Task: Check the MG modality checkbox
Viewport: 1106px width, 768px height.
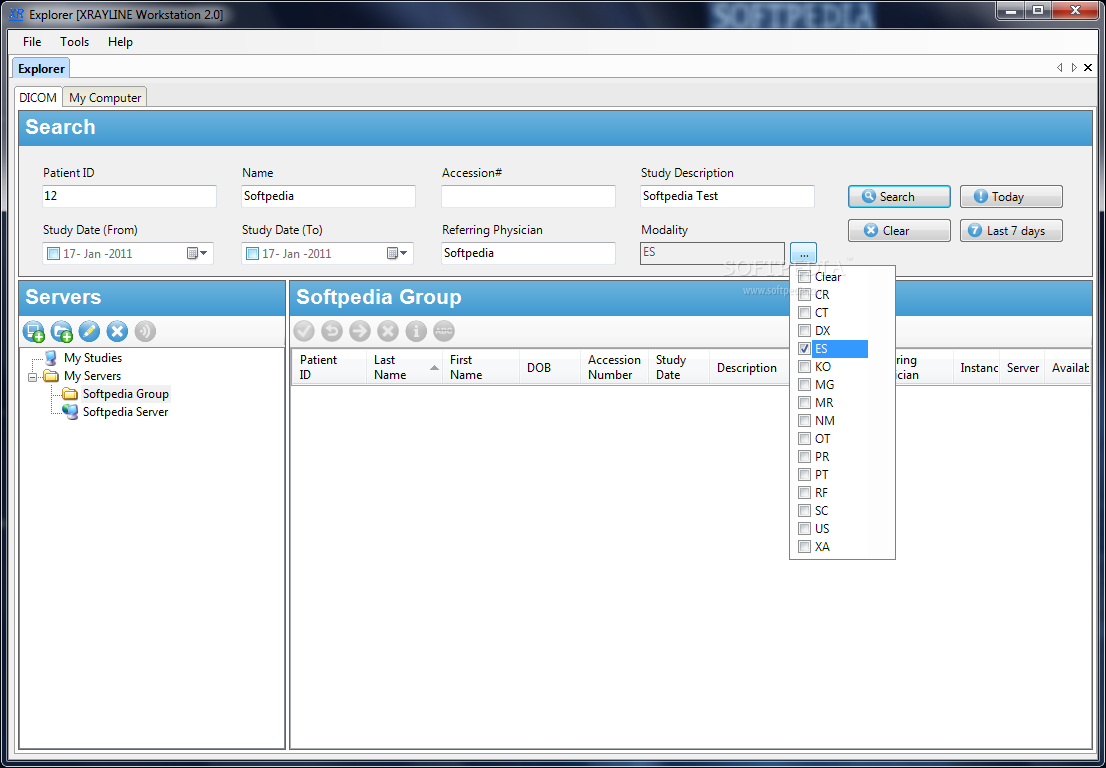Action: (x=804, y=384)
